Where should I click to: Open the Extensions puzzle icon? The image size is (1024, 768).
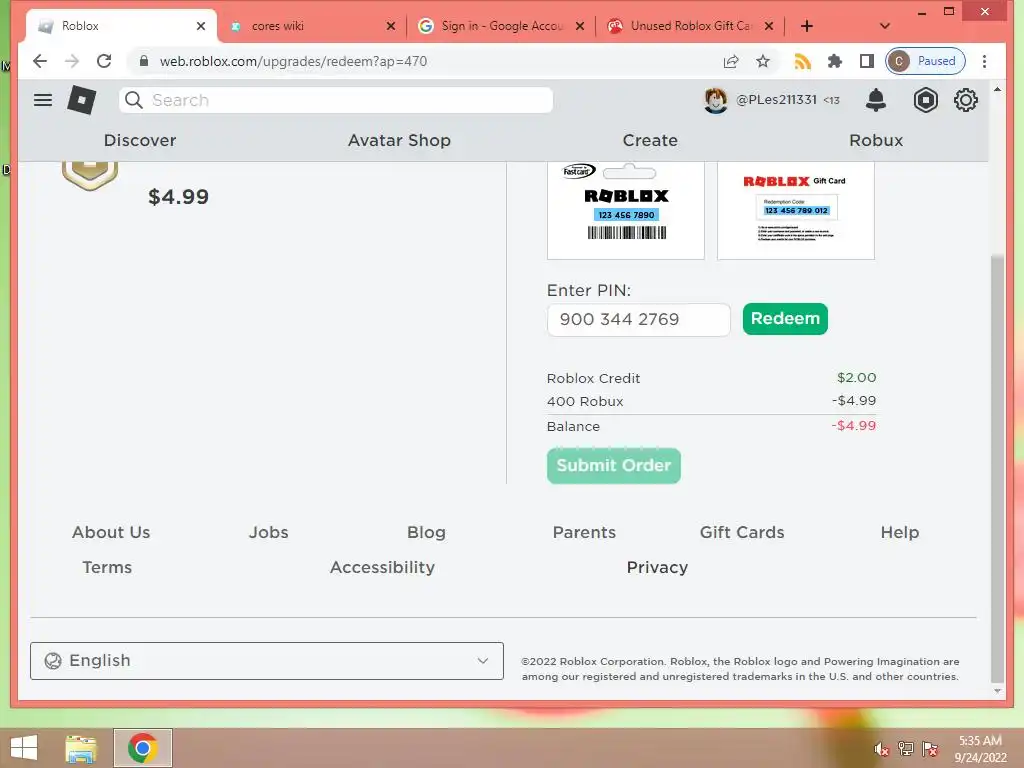(835, 61)
